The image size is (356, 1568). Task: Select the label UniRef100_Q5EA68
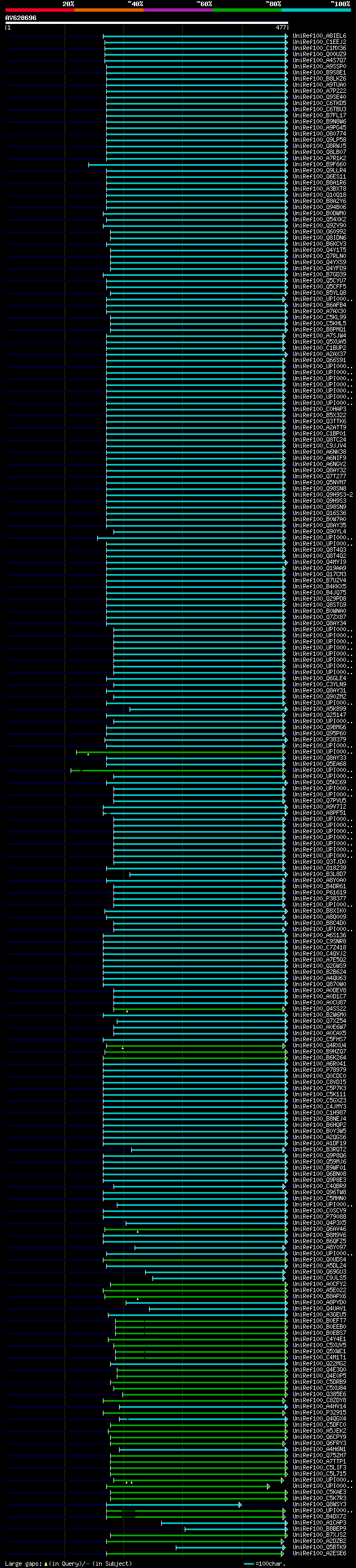[319, 764]
